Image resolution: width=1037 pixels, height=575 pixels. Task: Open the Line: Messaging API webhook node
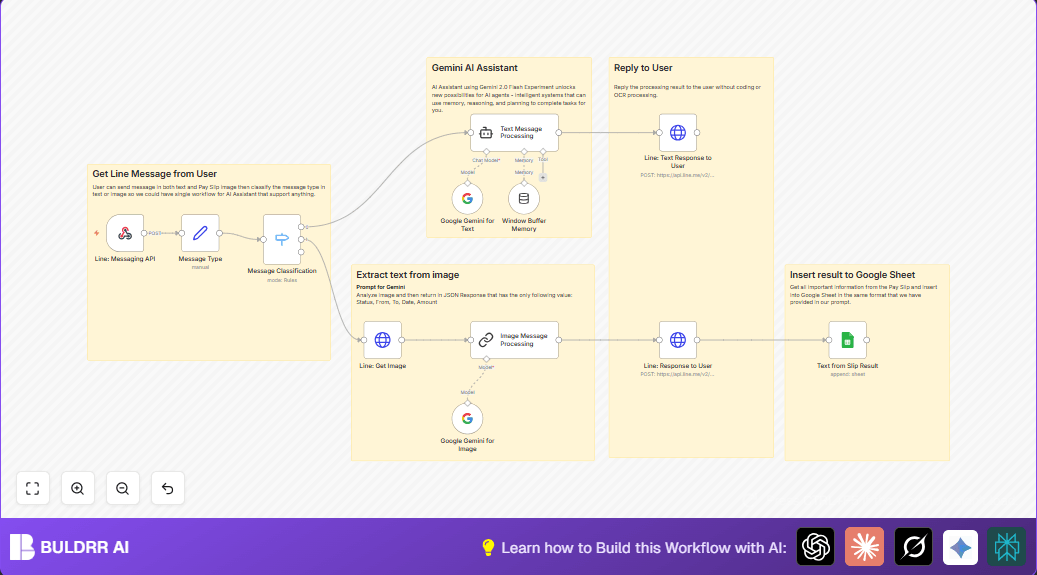coord(125,233)
